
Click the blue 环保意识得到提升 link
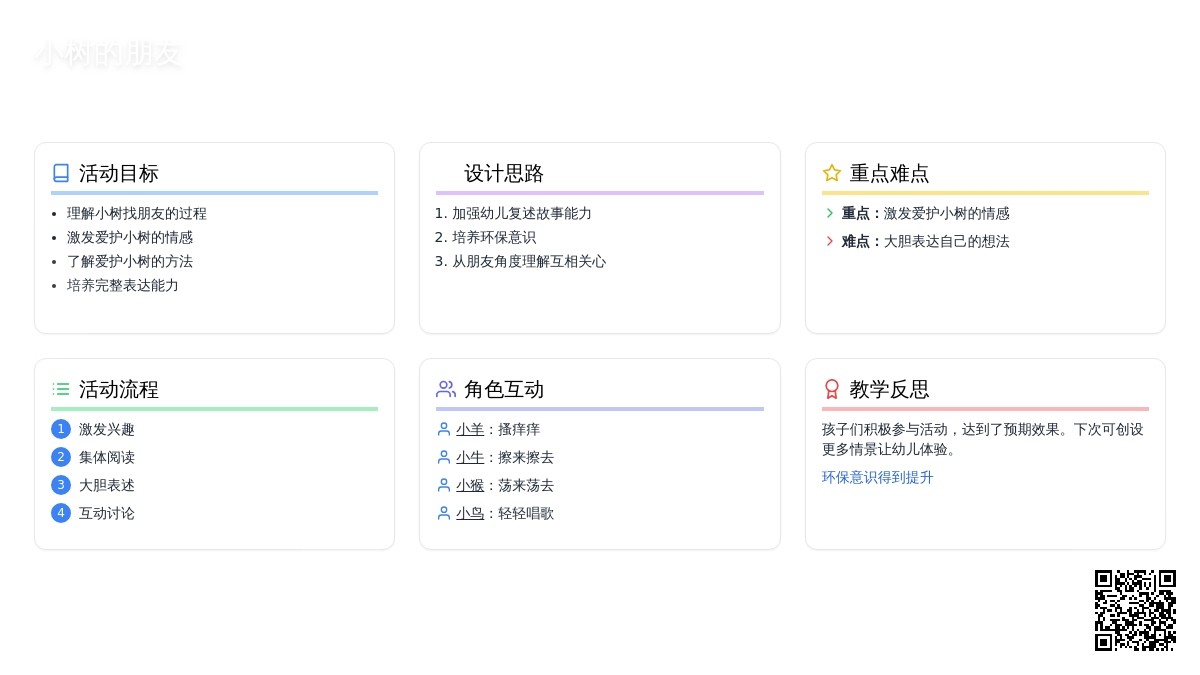tap(877, 477)
